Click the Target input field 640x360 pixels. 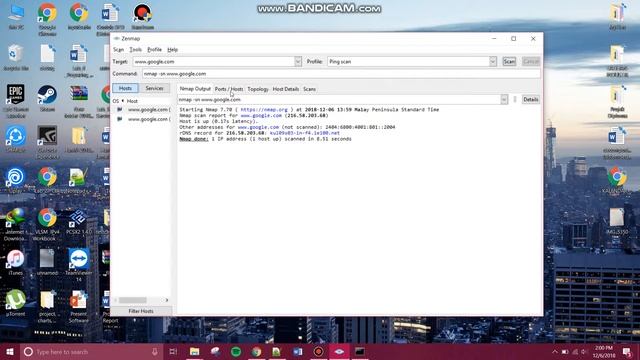(x=214, y=62)
